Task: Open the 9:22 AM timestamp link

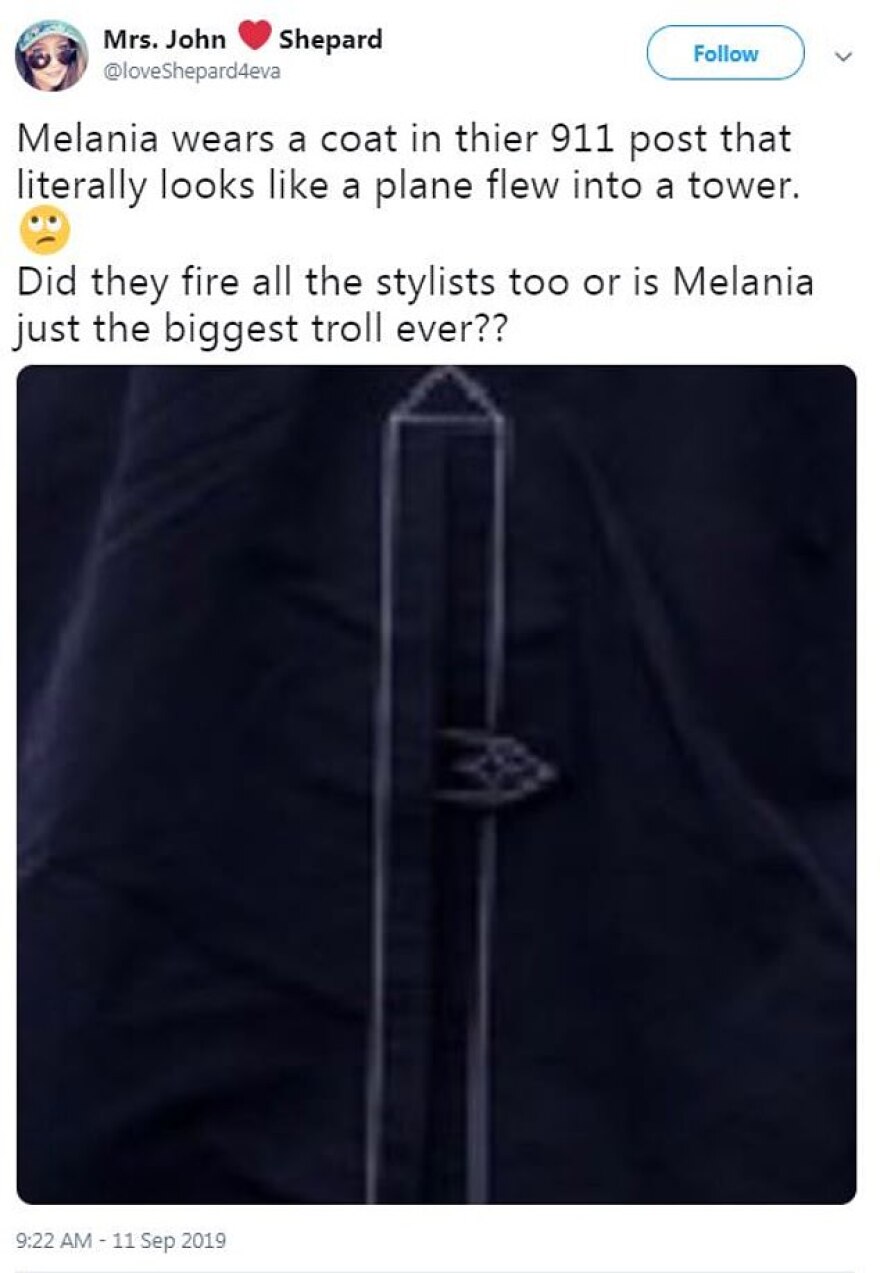Action: tap(55, 1241)
